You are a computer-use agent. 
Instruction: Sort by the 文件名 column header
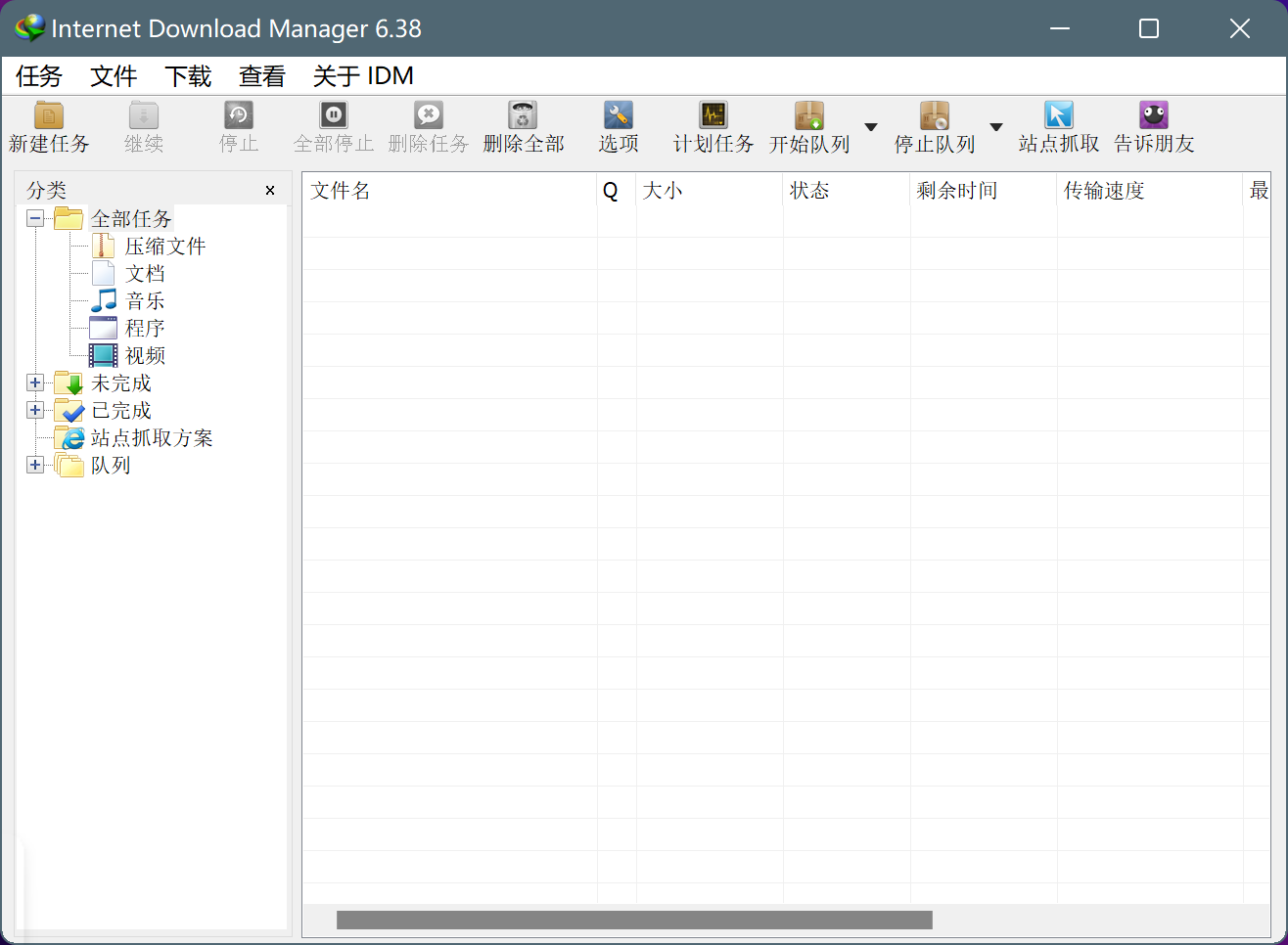point(449,190)
